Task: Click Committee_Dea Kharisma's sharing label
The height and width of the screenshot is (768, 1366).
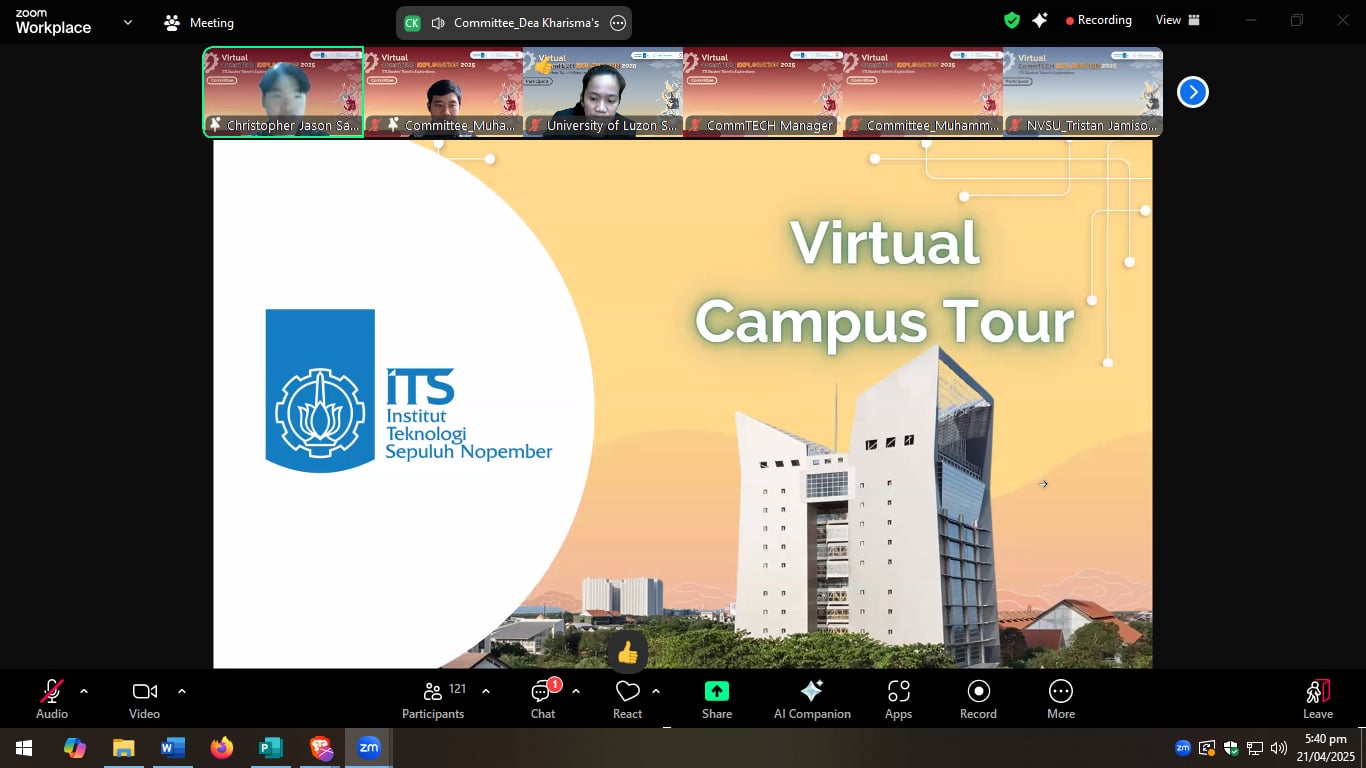Action: pos(526,23)
